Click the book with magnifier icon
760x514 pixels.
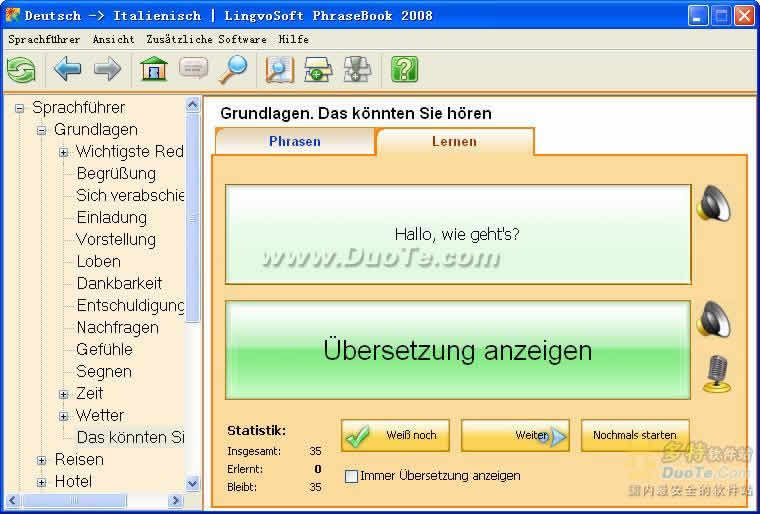tap(280, 70)
